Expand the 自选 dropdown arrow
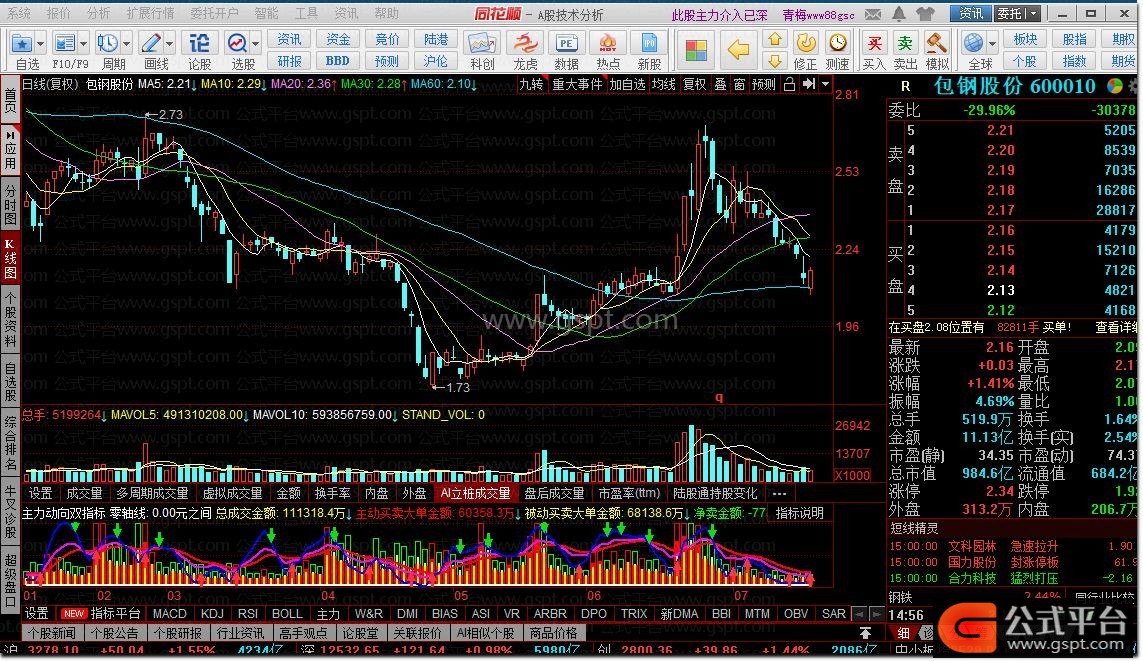The width and height of the screenshot is (1143, 661). click(x=40, y=44)
